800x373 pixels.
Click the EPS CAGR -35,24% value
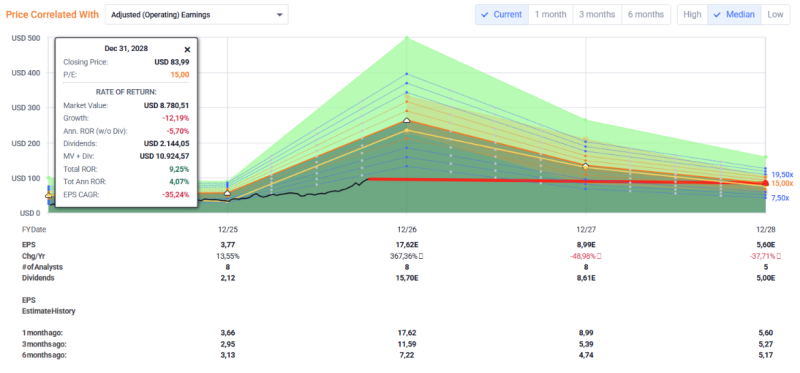tap(176, 194)
